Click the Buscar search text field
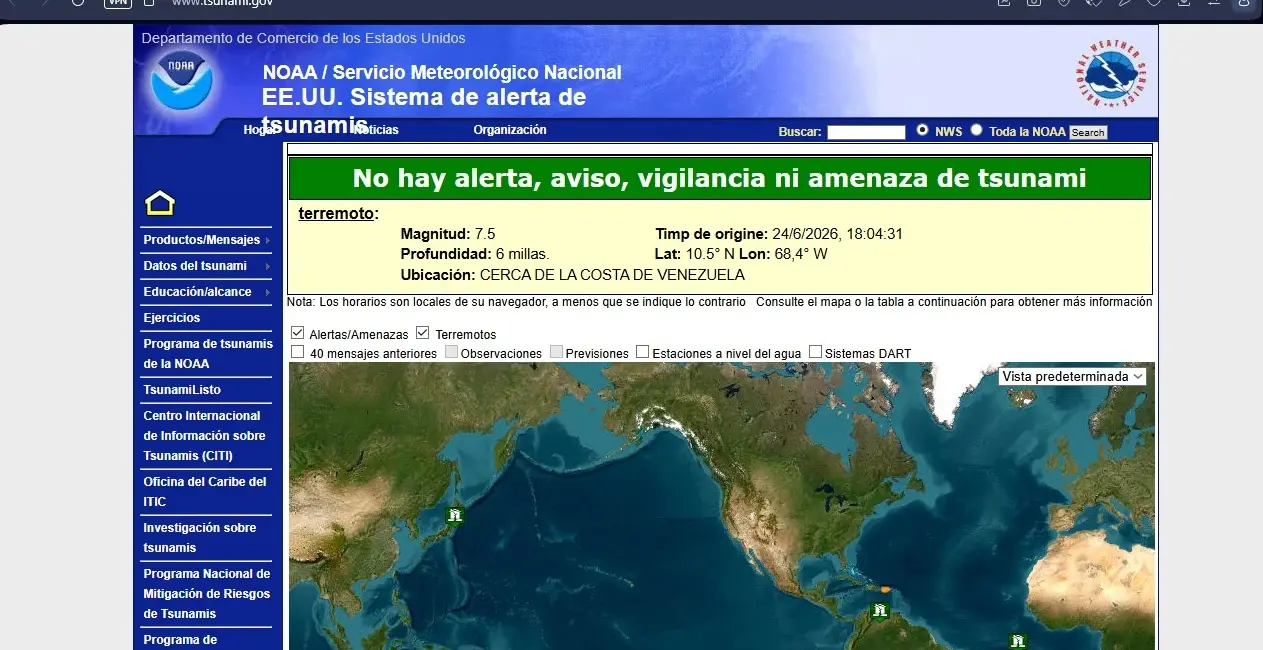Screen dimensions: 1263x650 tap(866, 132)
